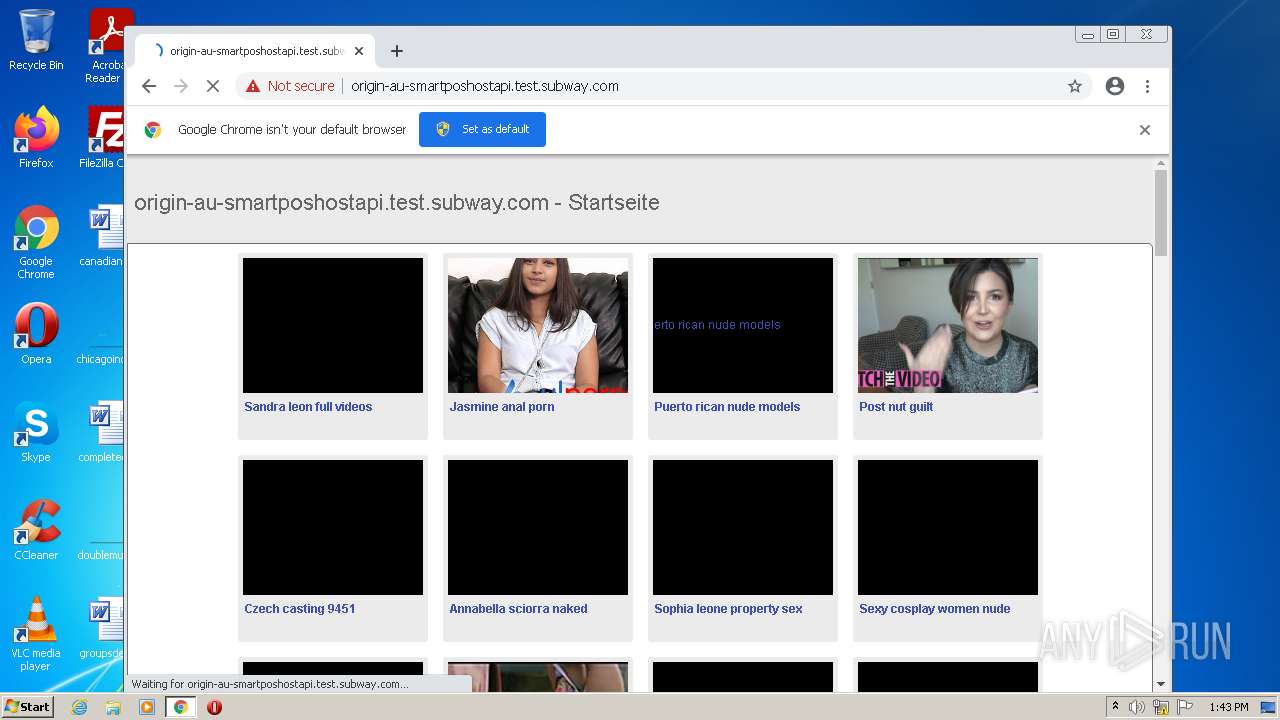Select the CCleaner desktop shortcut
The width and height of the screenshot is (1280, 720).
tap(36, 530)
